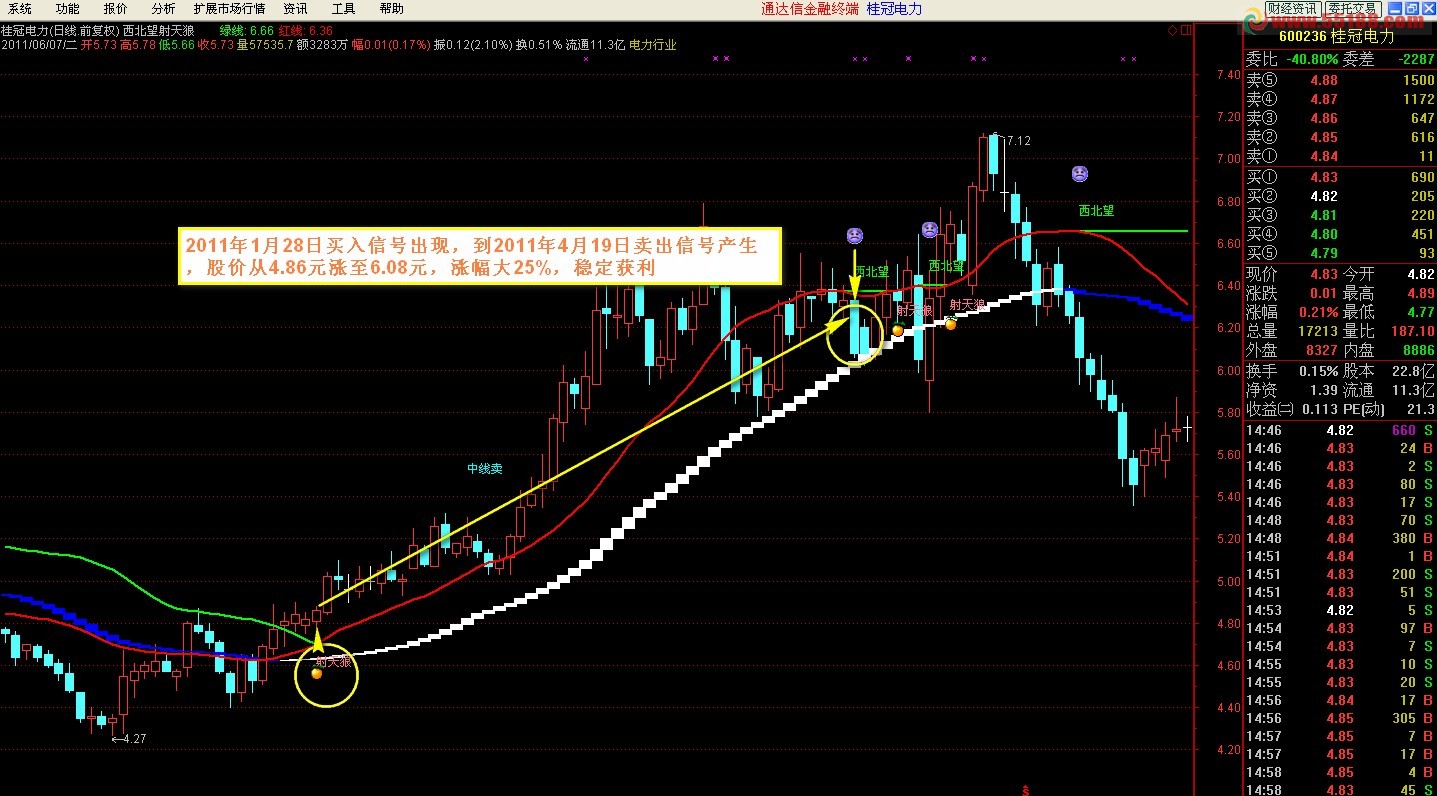1437x796 pixels.
Task: Click the 电力行业 sector link
Action: point(653,45)
